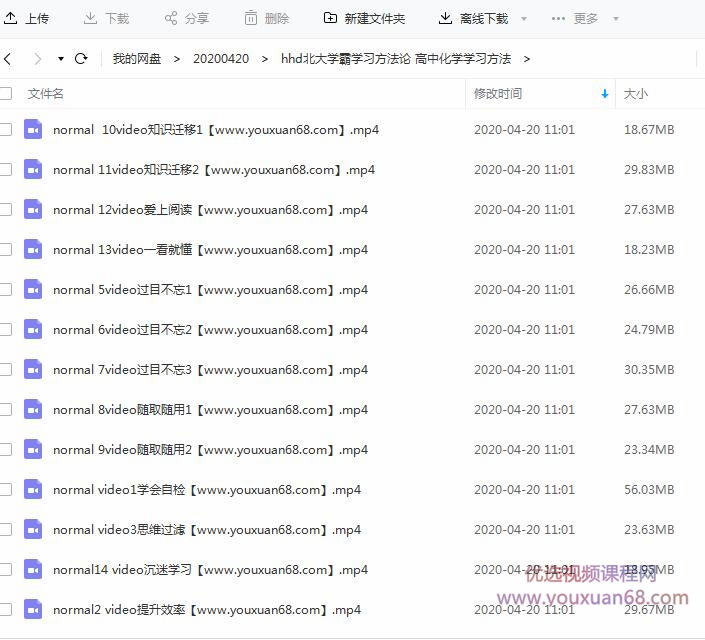The width and height of the screenshot is (705, 640).
Task: Expand the offline download dropdown arrow
Action: point(524,19)
